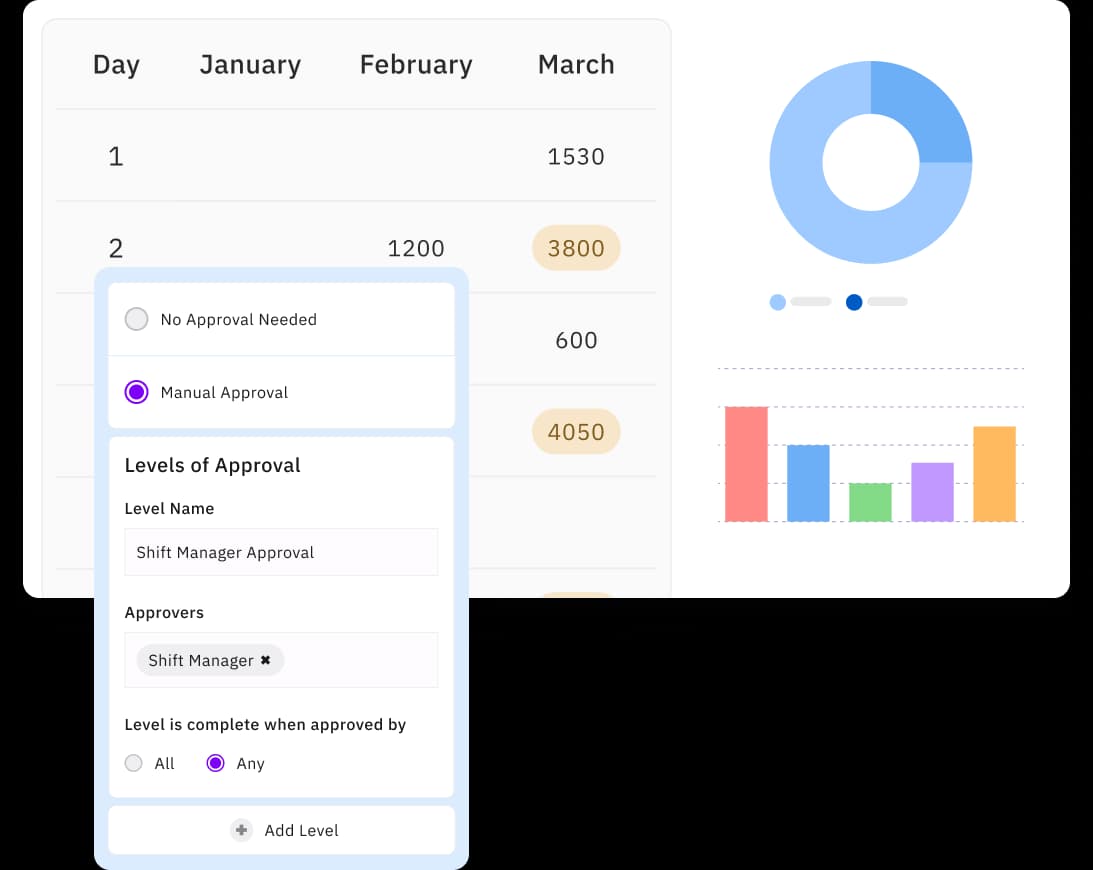Choose All for level completion
The width and height of the screenshot is (1093, 870).
(133, 763)
